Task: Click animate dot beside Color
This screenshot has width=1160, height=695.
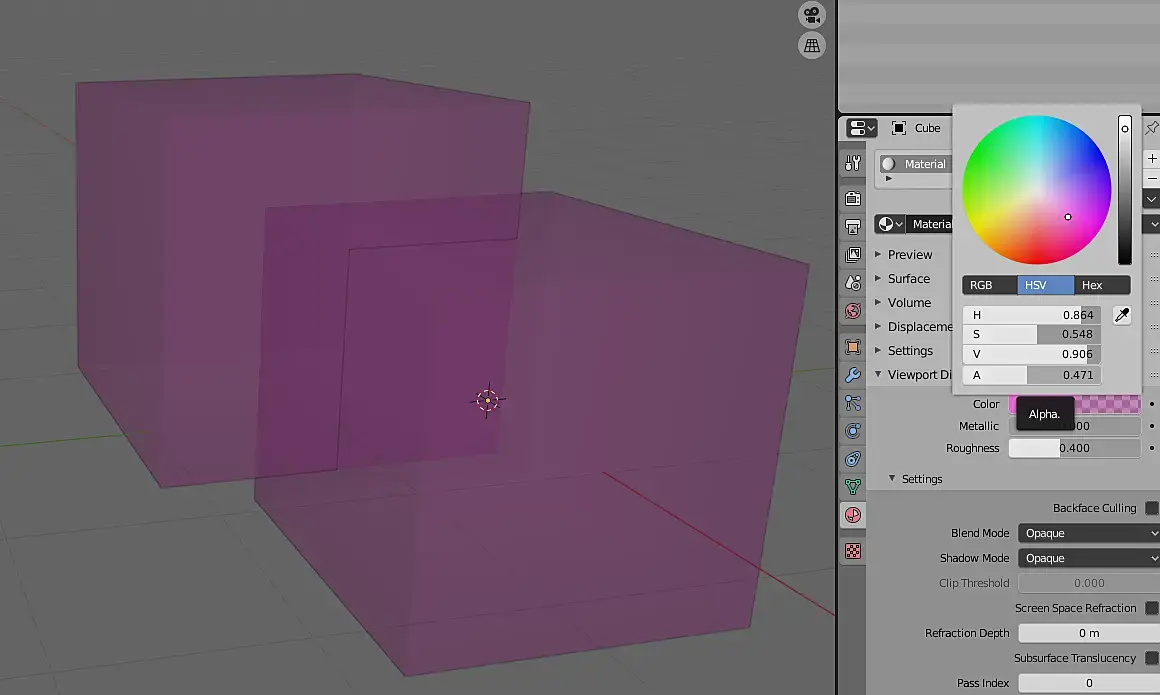Action: tap(1152, 404)
